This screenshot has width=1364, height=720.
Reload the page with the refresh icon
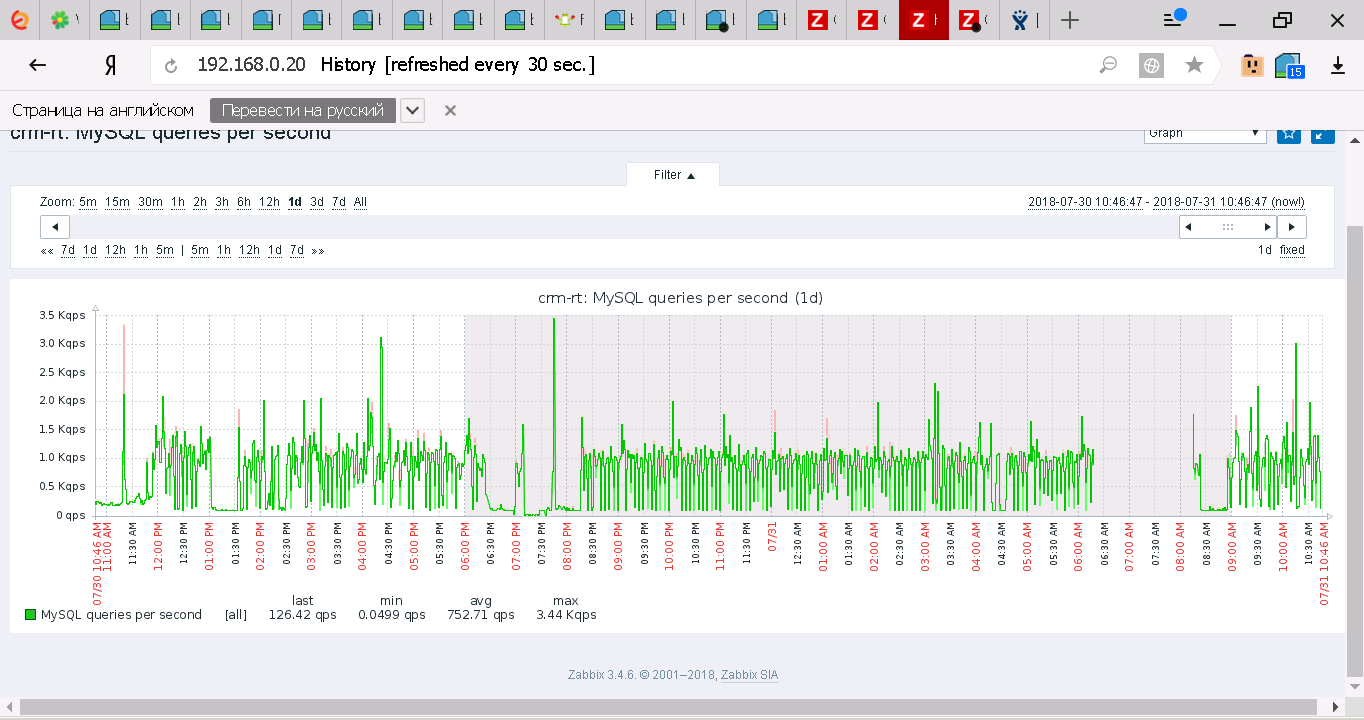tap(171, 66)
